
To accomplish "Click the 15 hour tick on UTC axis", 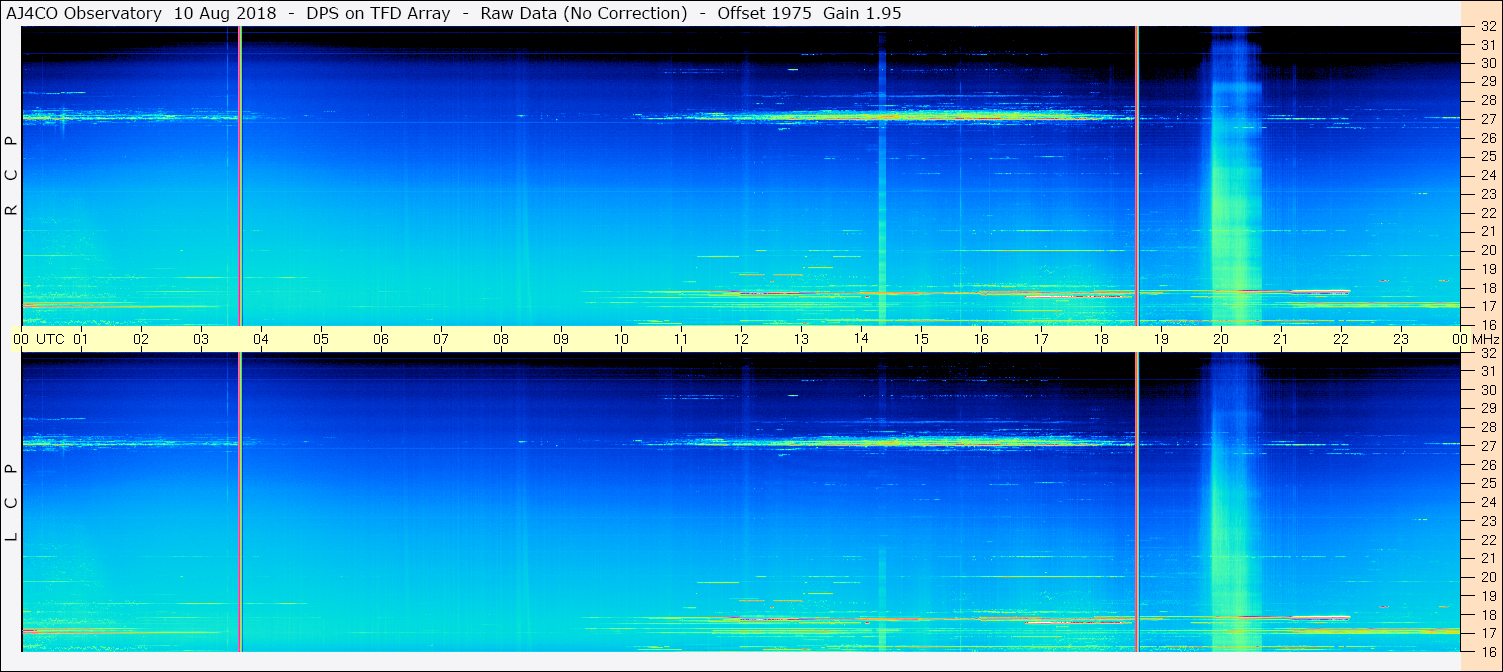I will point(921,339).
